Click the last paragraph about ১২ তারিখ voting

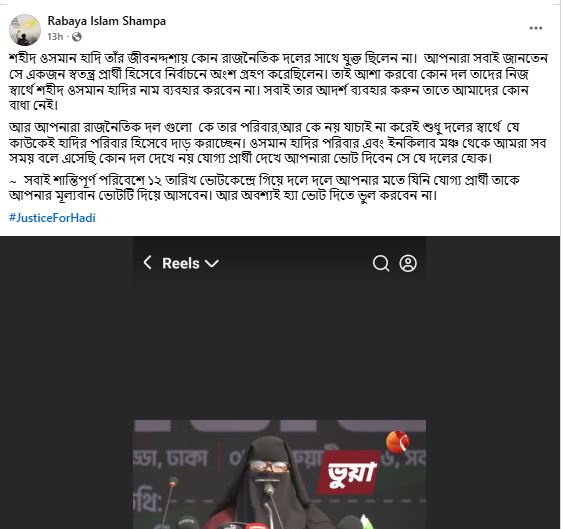click(264, 188)
